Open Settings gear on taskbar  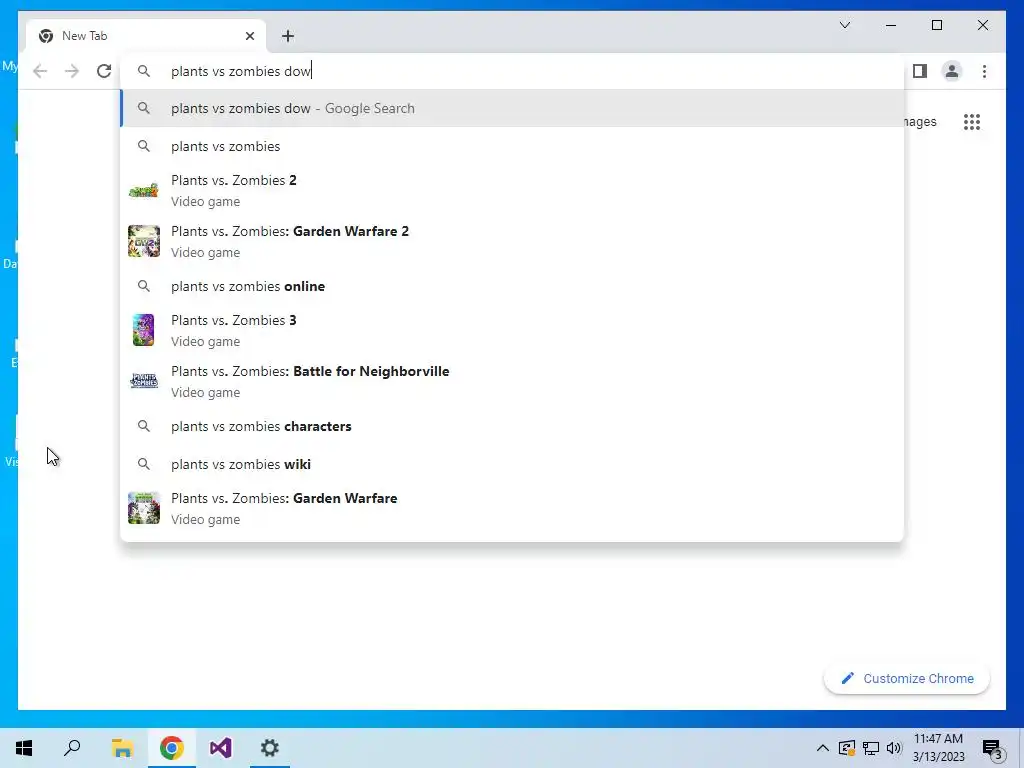tap(270, 748)
